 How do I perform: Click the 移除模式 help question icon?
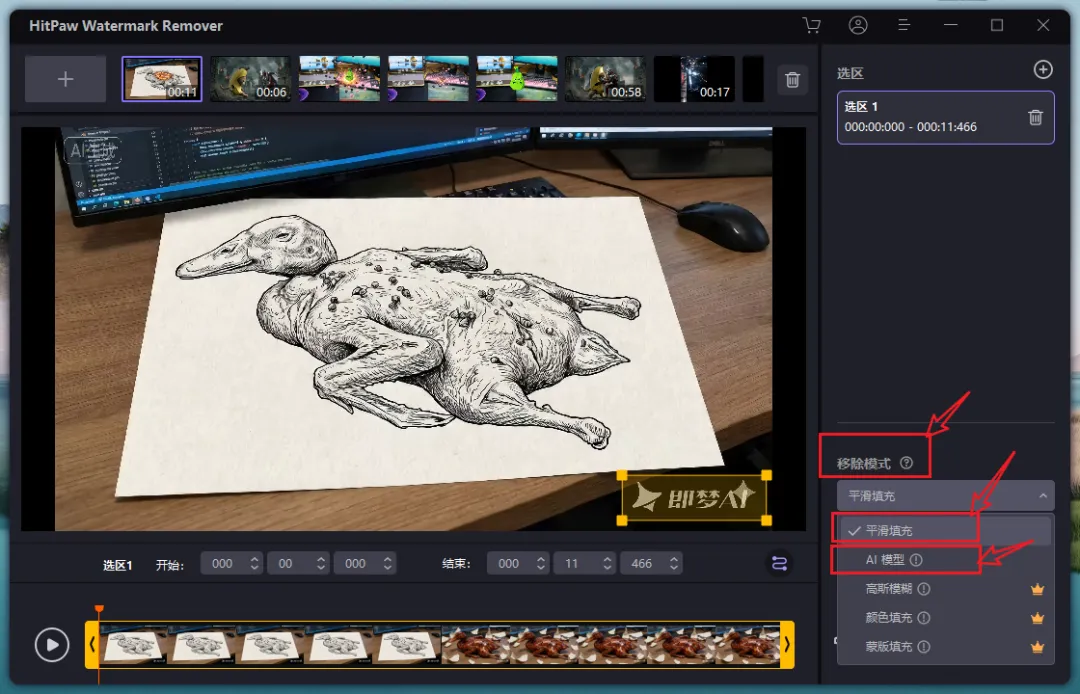[x=906, y=463]
